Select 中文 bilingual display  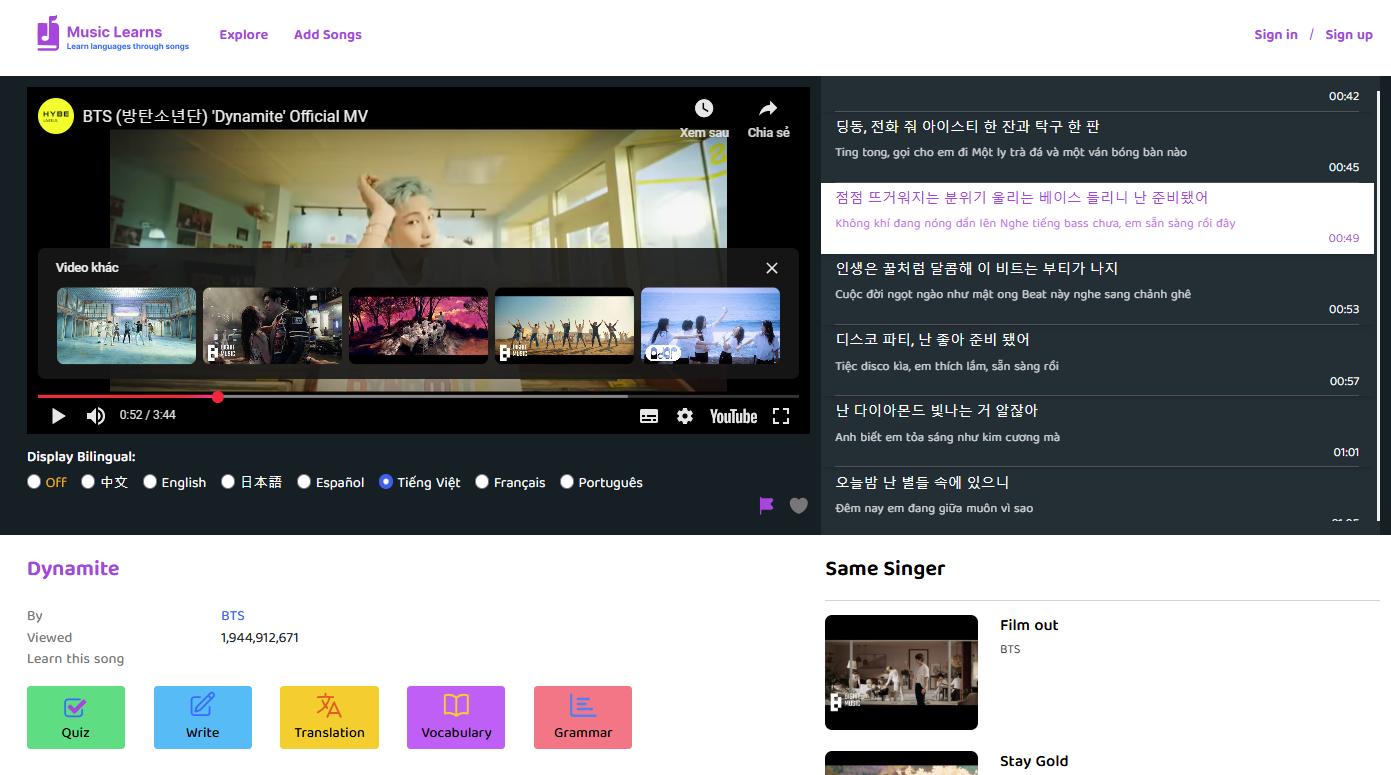[x=88, y=482]
